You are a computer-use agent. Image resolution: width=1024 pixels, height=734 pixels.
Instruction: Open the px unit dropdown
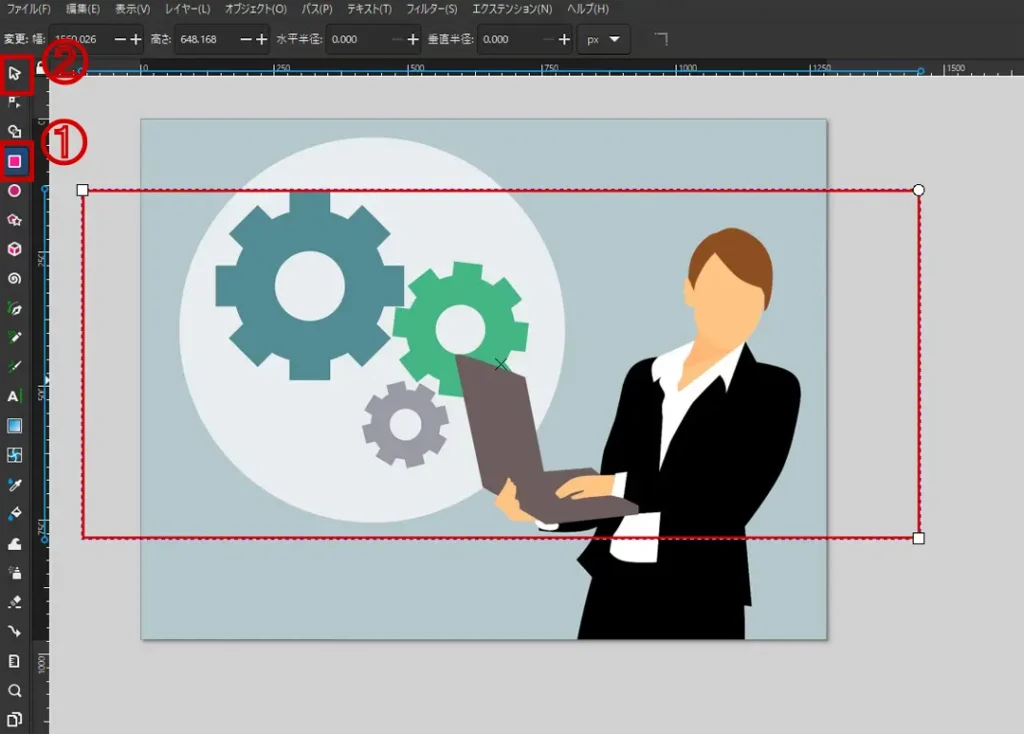click(x=604, y=40)
